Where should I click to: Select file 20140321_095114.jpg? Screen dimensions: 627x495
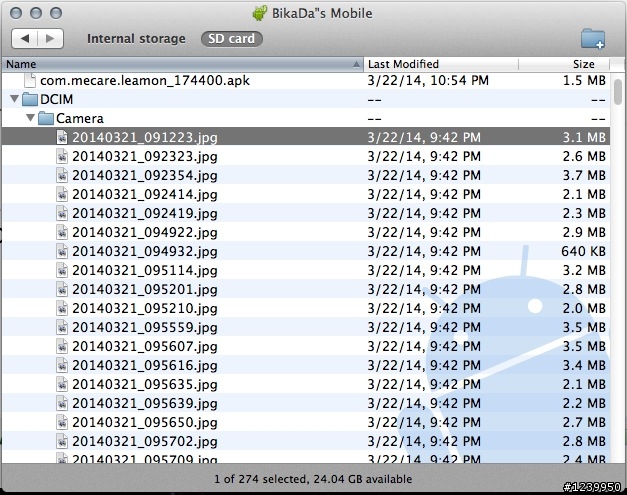click(306, 271)
